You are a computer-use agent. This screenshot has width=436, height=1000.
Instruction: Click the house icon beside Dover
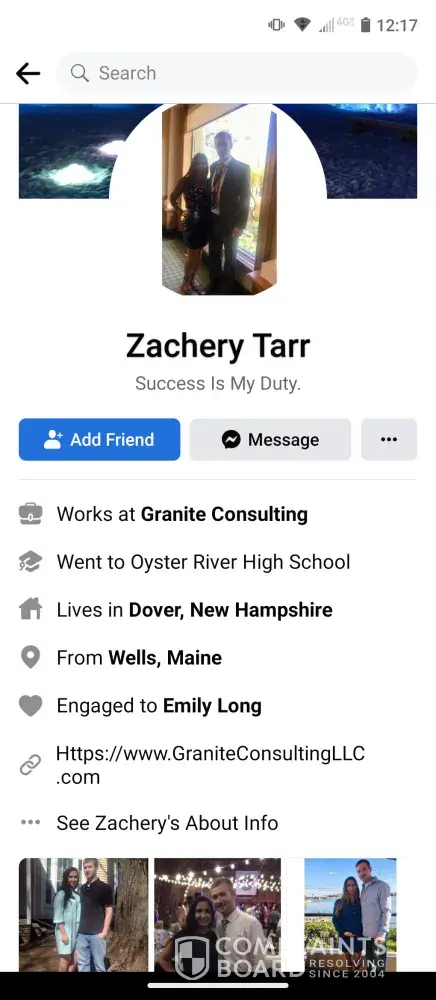(x=31, y=610)
